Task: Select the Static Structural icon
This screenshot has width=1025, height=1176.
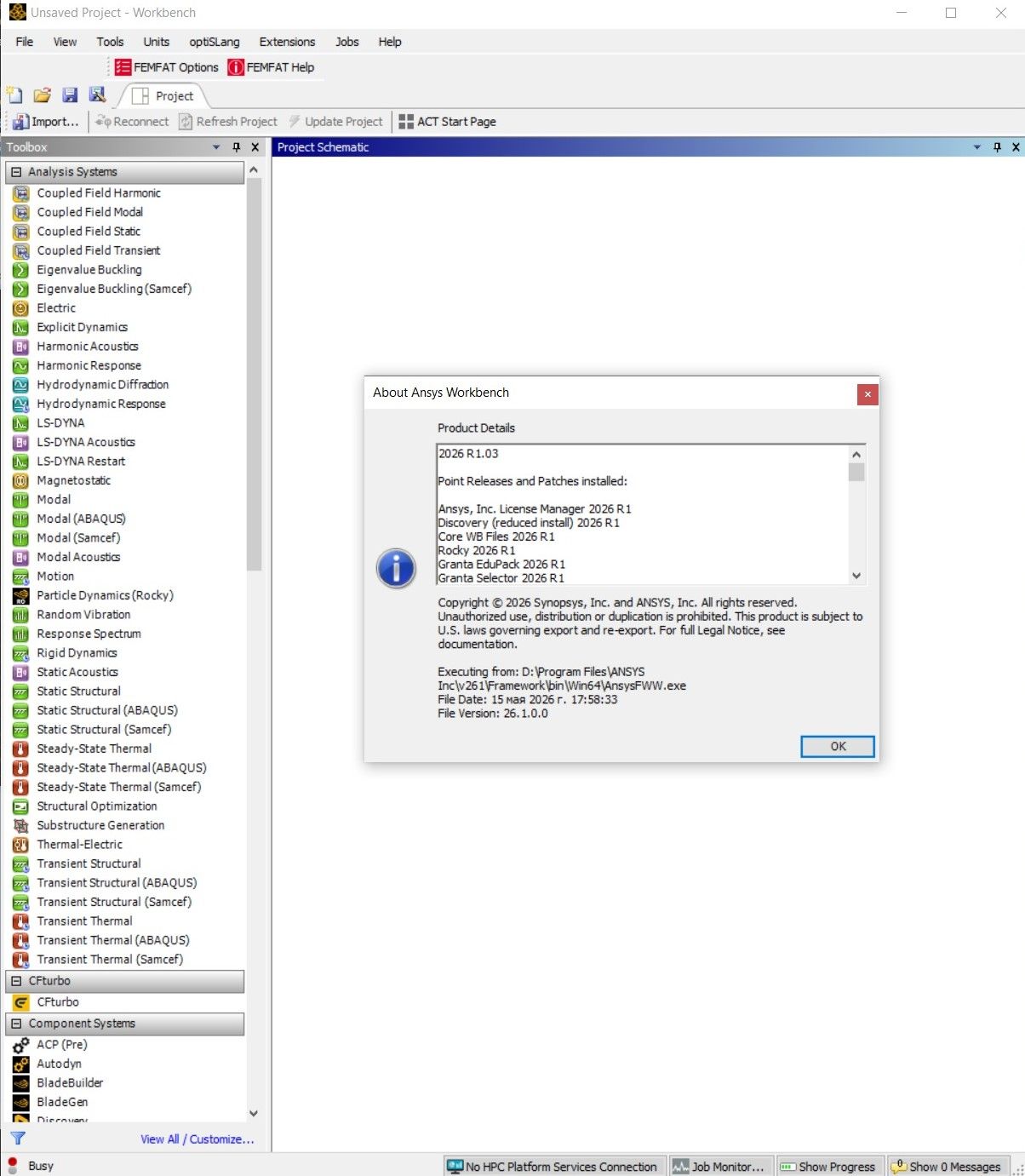Action: [x=21, y=691]
